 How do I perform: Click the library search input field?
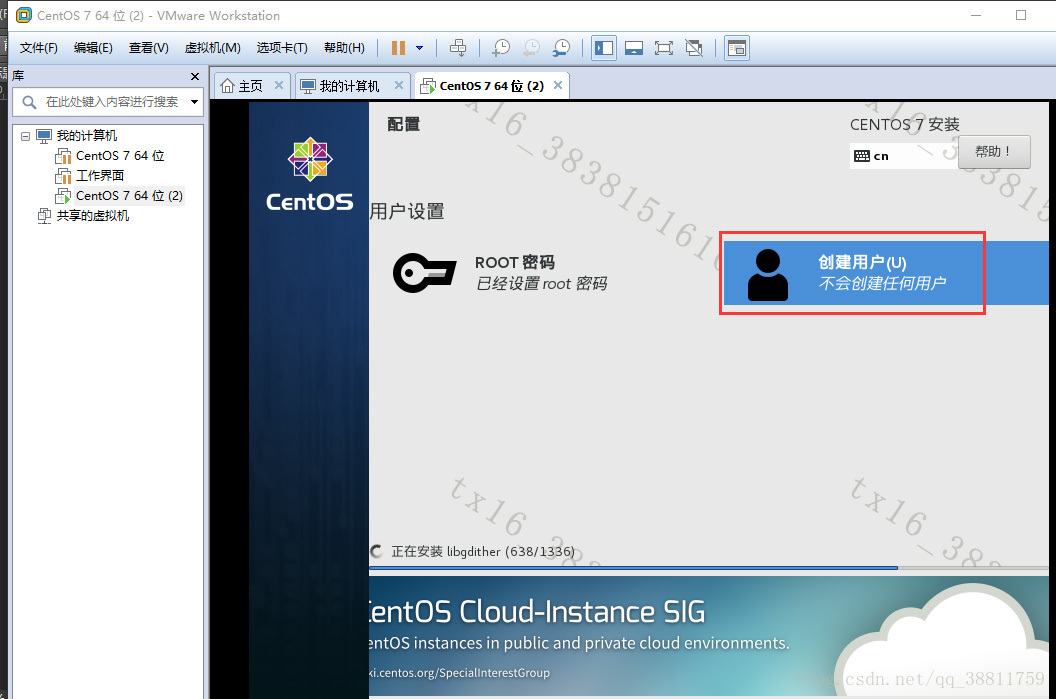pyautogui.click(x=108, y=102)
